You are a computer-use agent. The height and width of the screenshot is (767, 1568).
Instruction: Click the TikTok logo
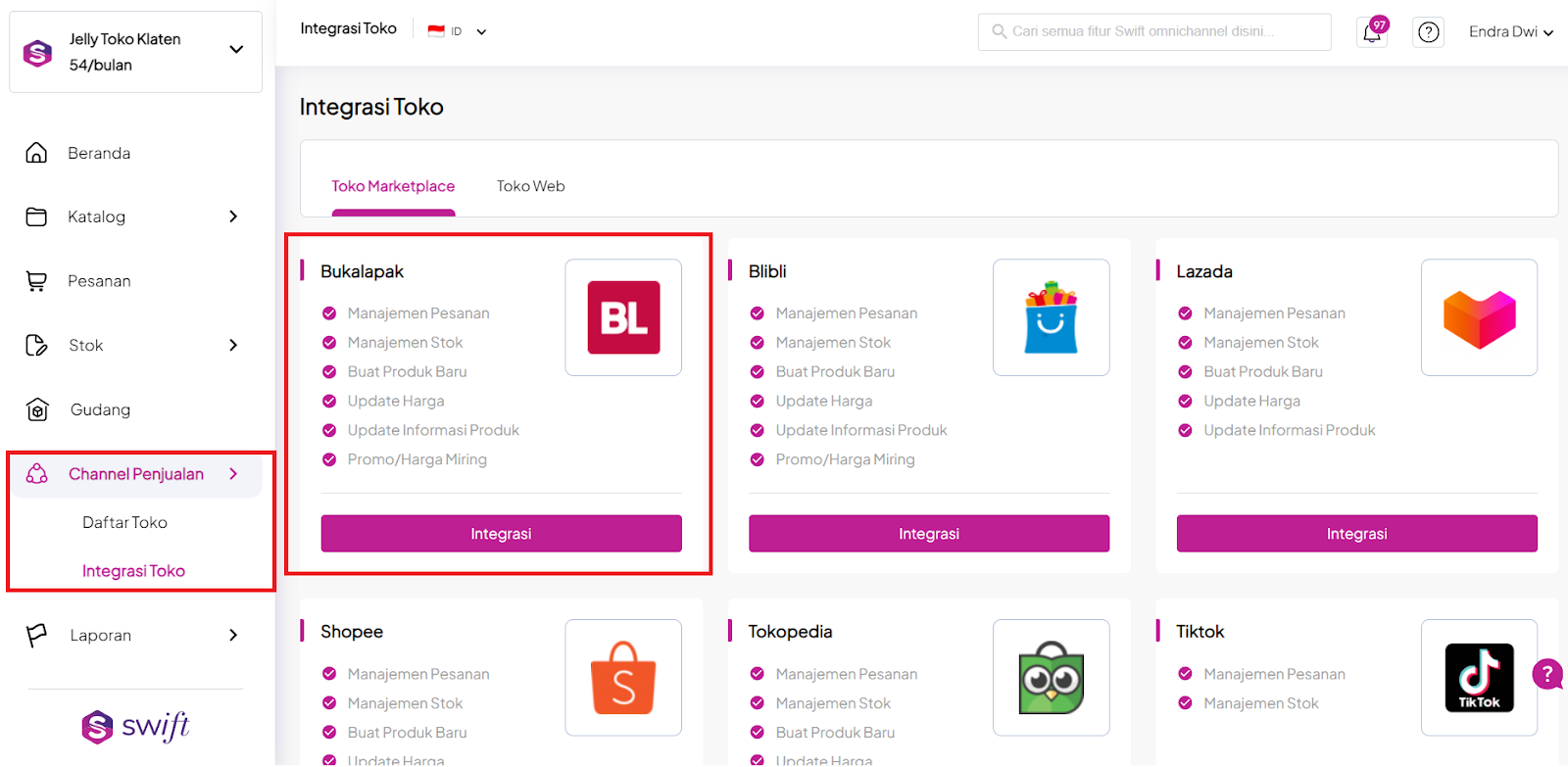pyautogui.click(x=1479, y=678)
